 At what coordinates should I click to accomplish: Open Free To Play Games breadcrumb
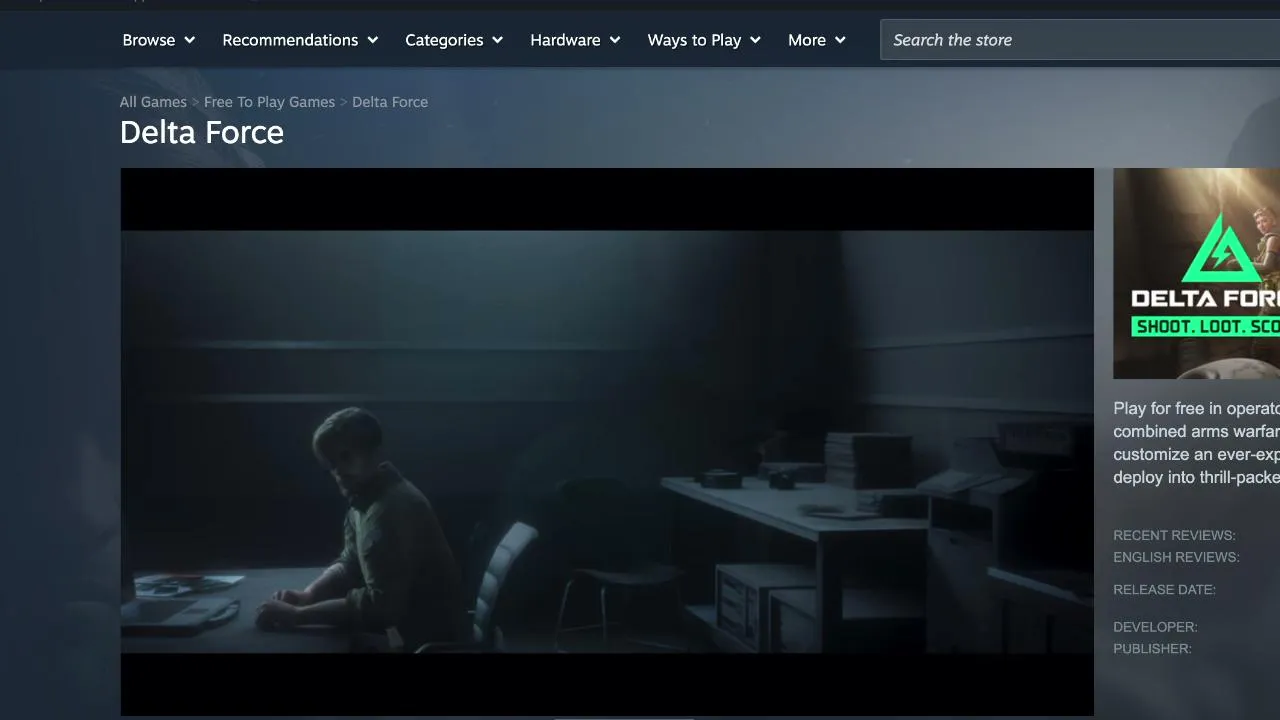269,102
